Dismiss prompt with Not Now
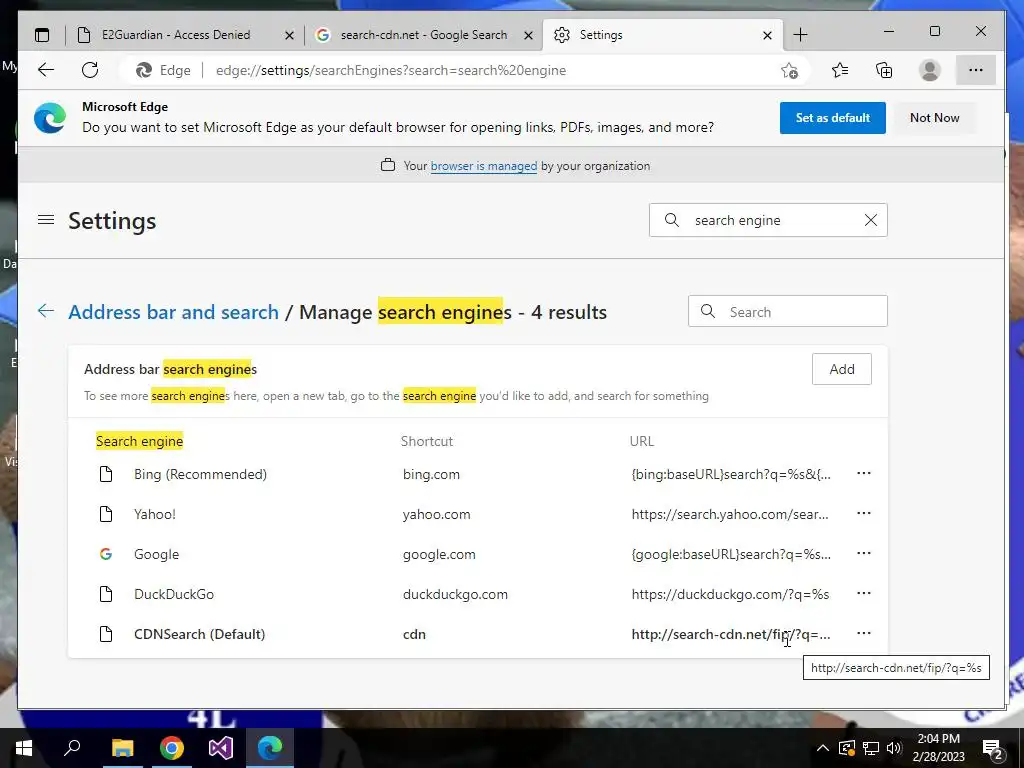1024x768 pixels. point(935,118)
